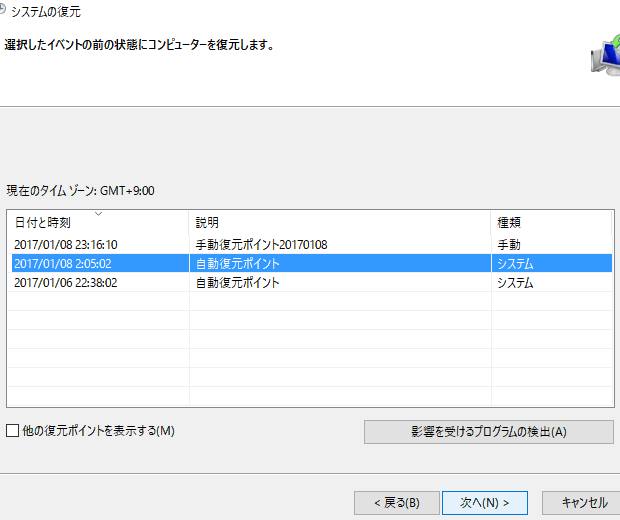Cancel the wizard with キャンセル button
The width and height of the screenshot is (620, 520).
(583, 502)
